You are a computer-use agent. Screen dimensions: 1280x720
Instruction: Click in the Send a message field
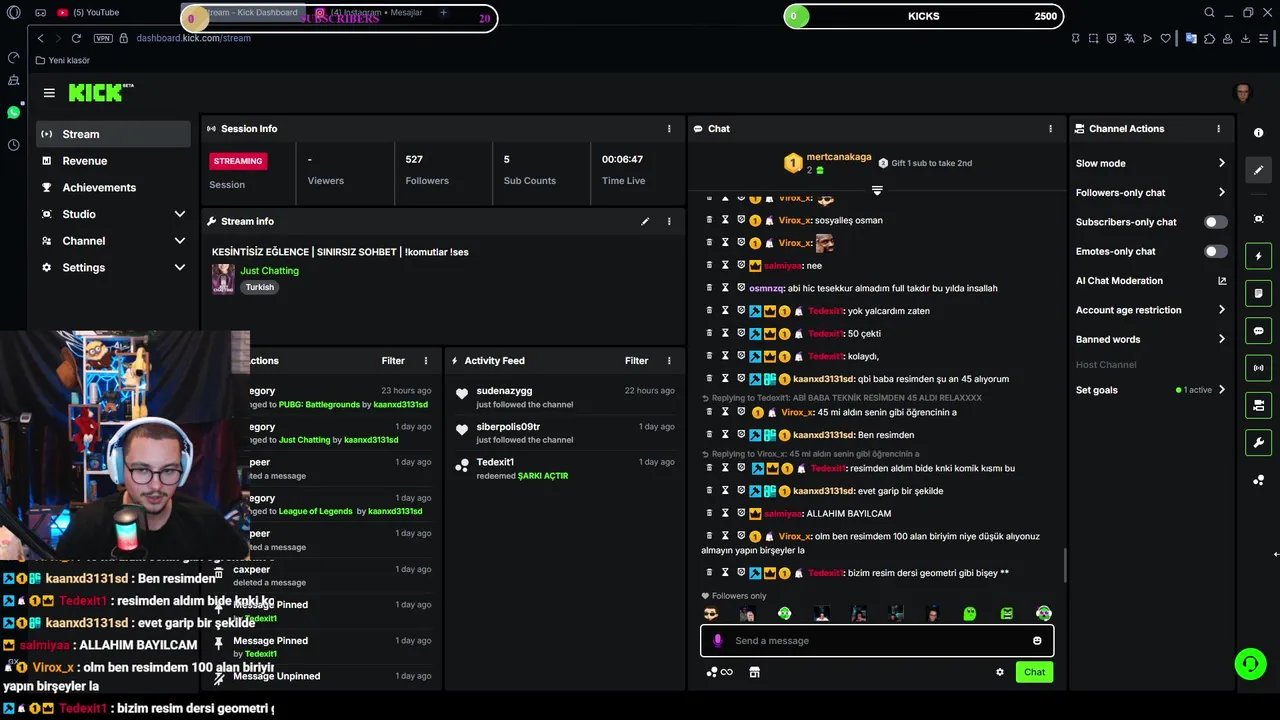click(x=877, y=641)
